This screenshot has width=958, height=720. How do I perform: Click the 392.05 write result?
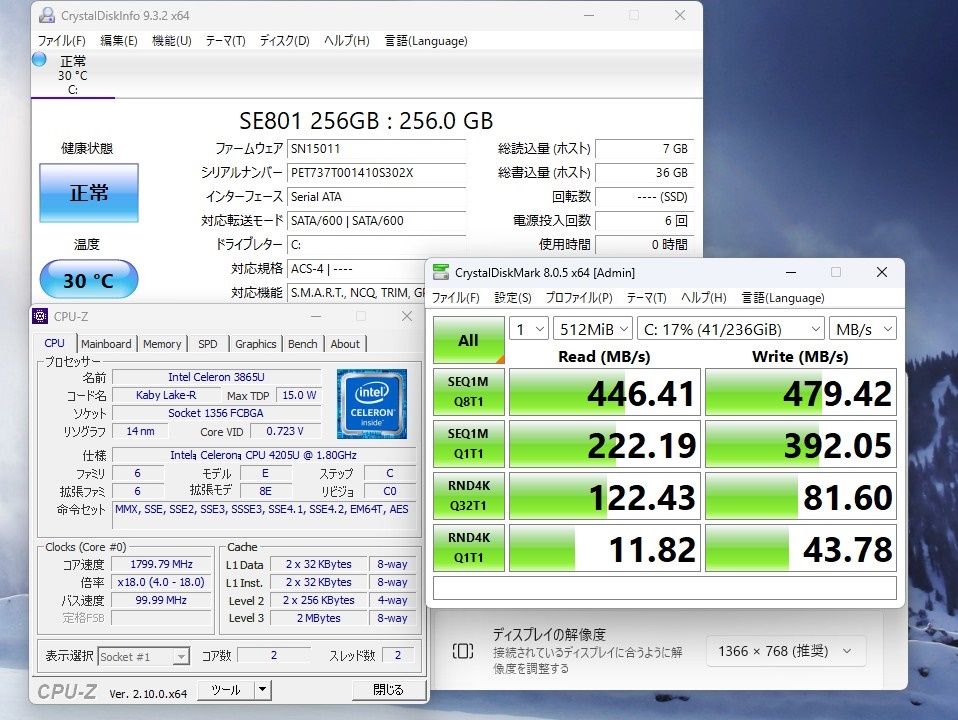tap(801, 444)
